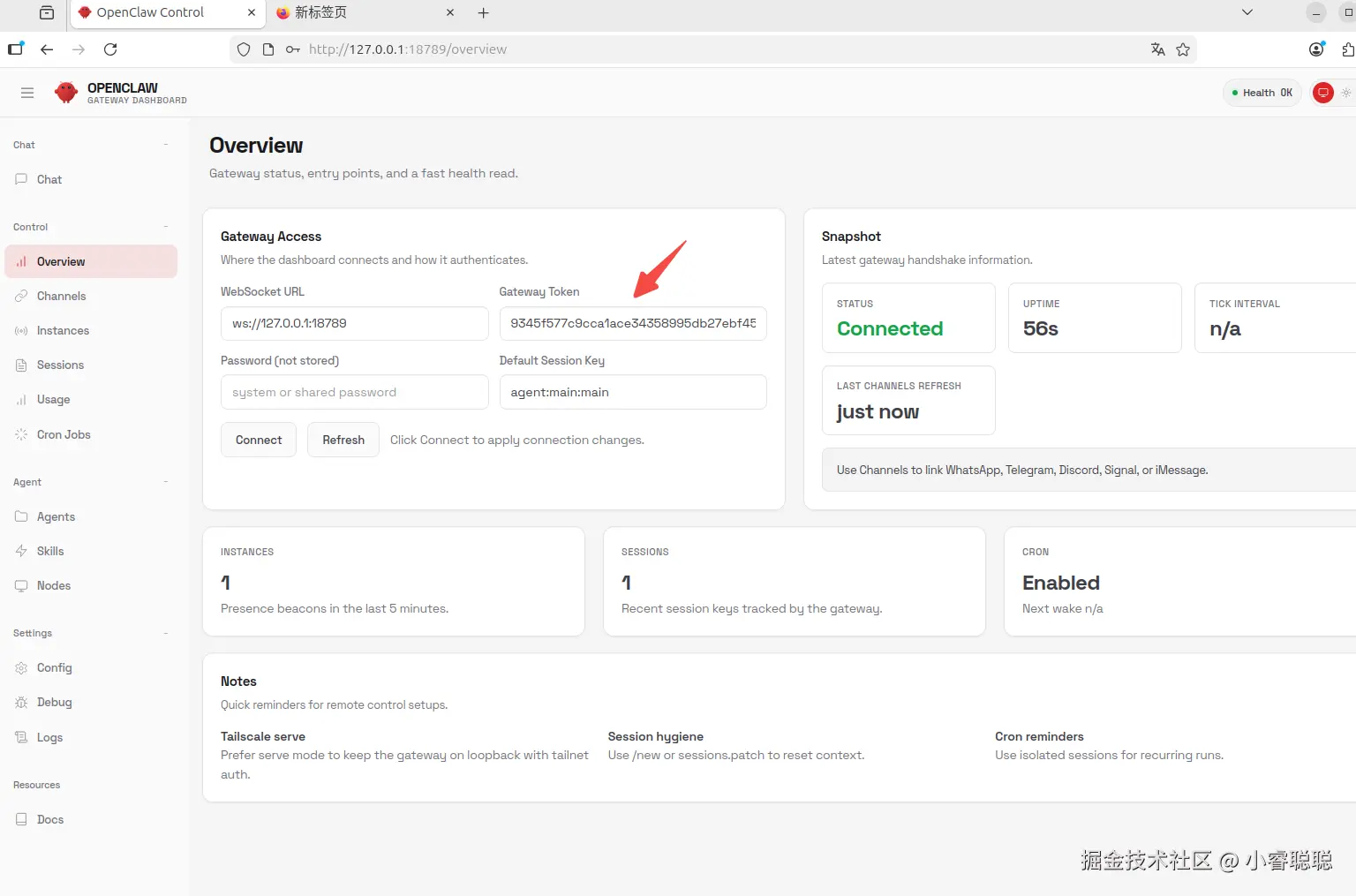Open Cron Jobs in sidebar

point(91,434)
